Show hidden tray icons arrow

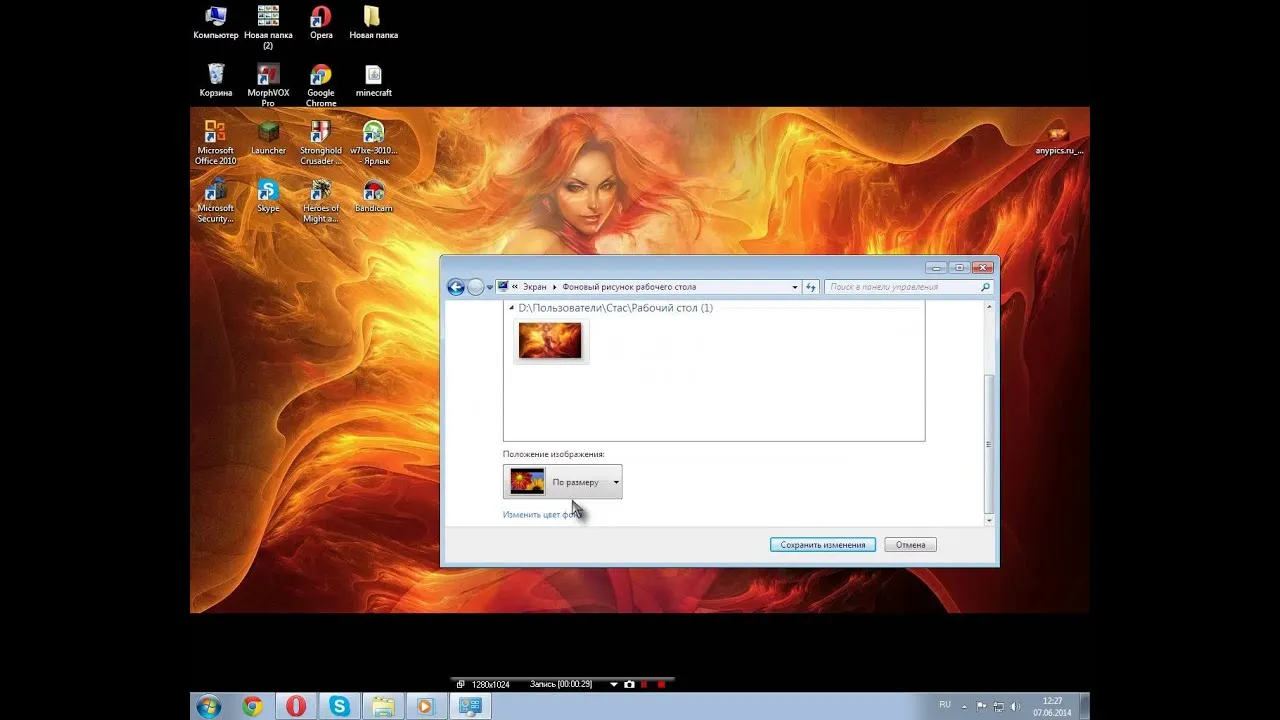966,706
